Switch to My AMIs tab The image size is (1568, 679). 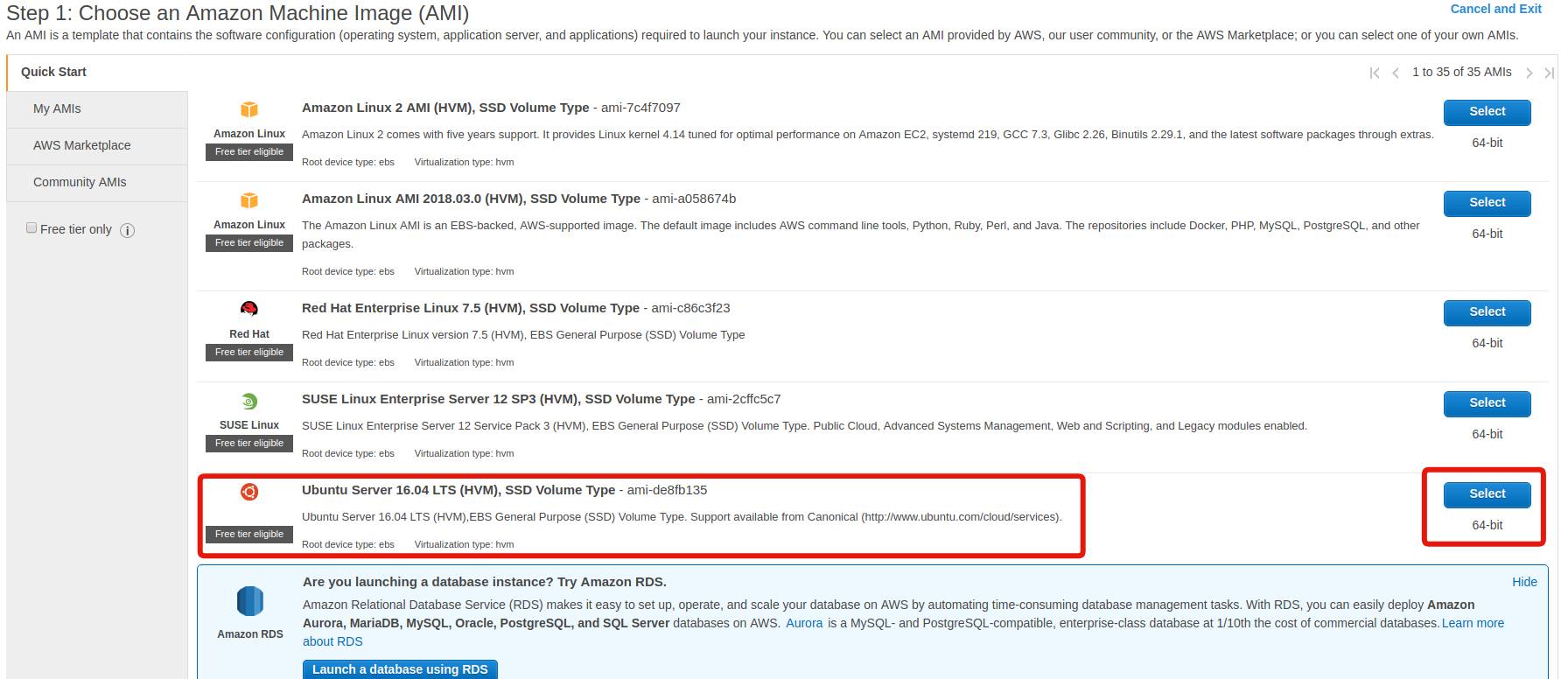[x=97, y=108]
